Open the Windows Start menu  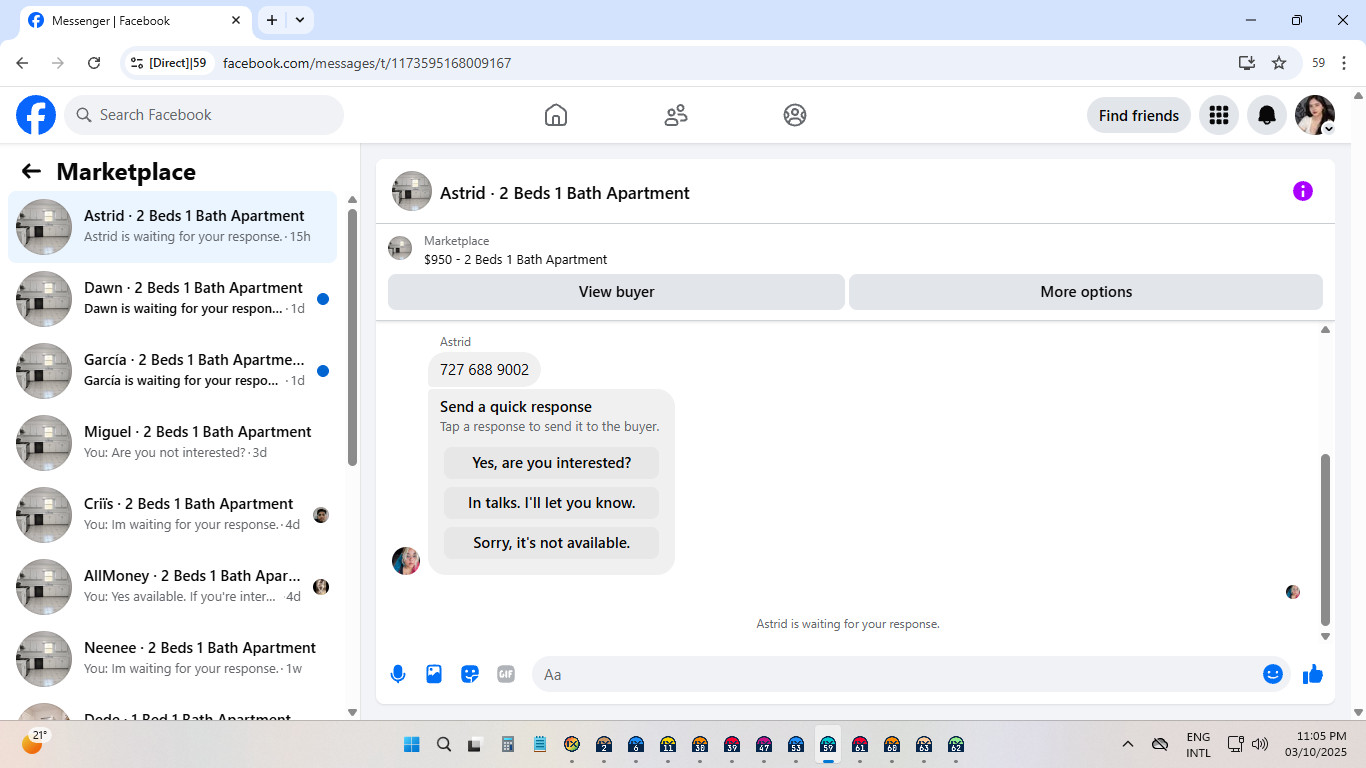(412, 745)
